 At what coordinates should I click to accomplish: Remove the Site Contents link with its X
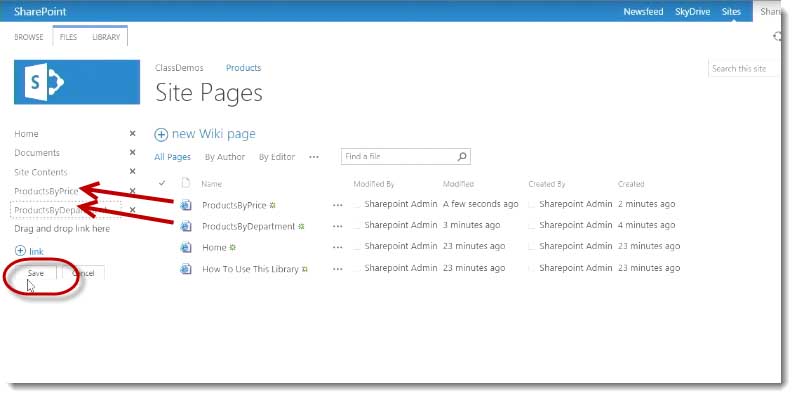[132, 172]
